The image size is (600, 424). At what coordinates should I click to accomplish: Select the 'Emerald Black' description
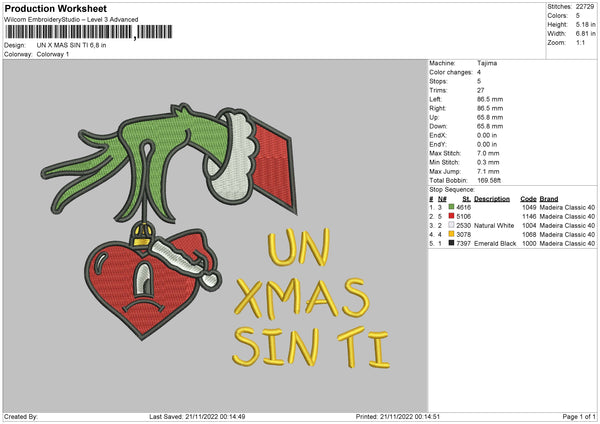coord(495,243)
